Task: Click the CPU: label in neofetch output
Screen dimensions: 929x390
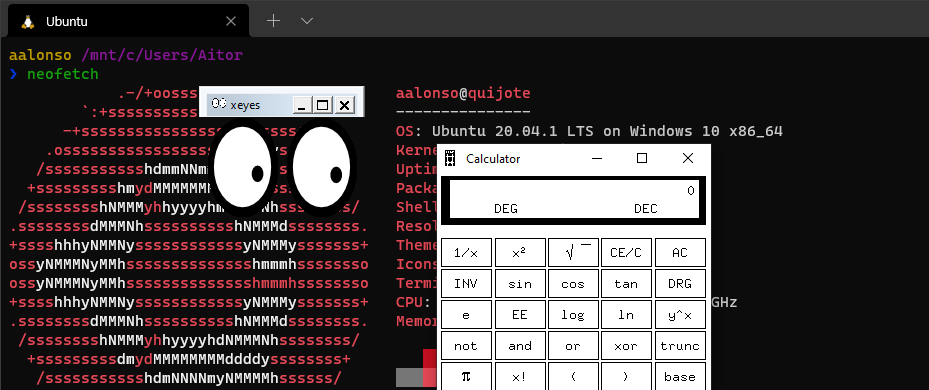Action: (409, 302)
